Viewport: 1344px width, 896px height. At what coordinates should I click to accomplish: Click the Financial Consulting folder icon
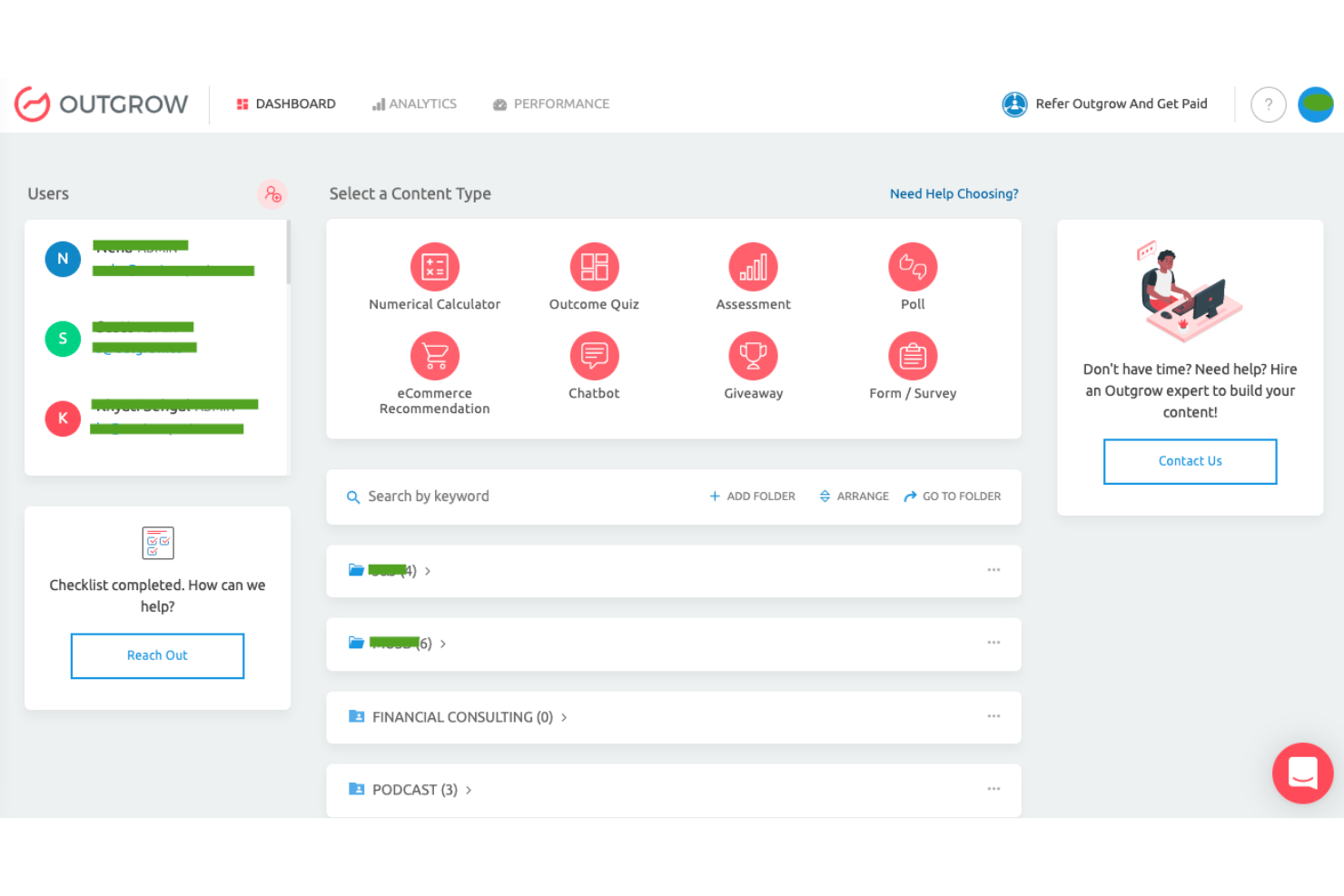coord(357,716)
